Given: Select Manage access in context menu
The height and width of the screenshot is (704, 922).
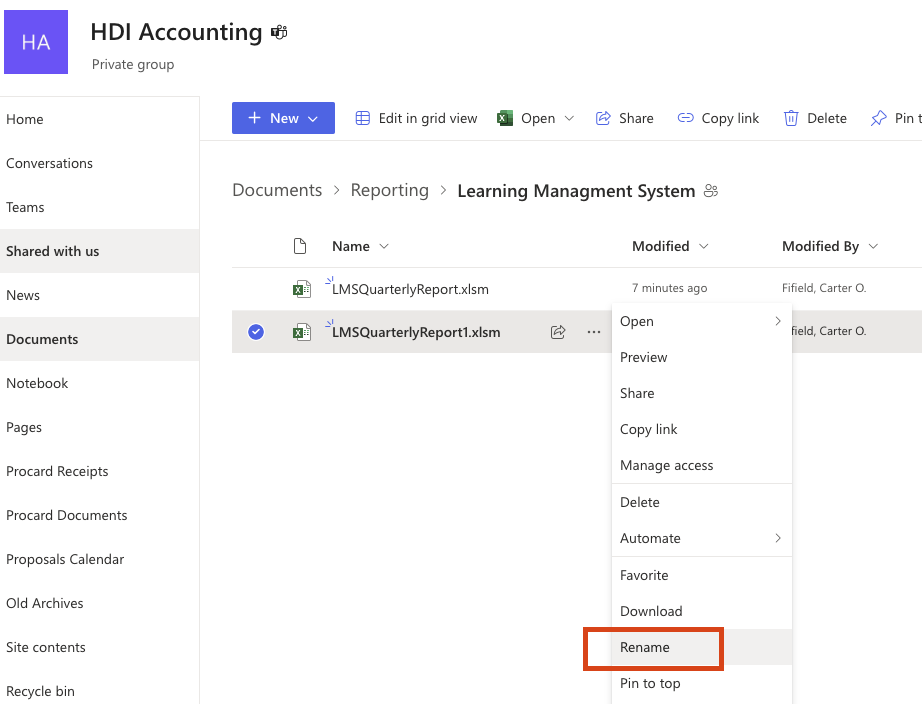Looking at the screenshot, I should (666, 465).
